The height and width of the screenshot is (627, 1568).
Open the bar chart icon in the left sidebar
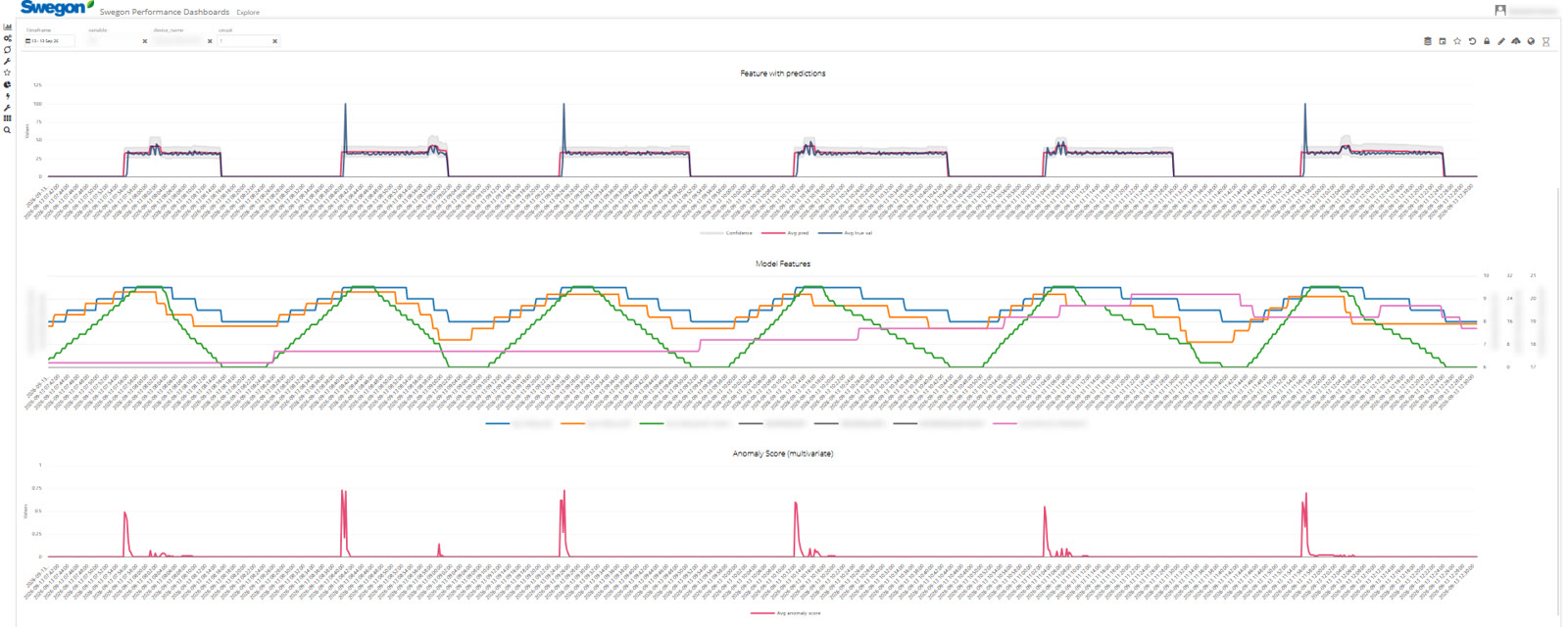coord(7,27)
